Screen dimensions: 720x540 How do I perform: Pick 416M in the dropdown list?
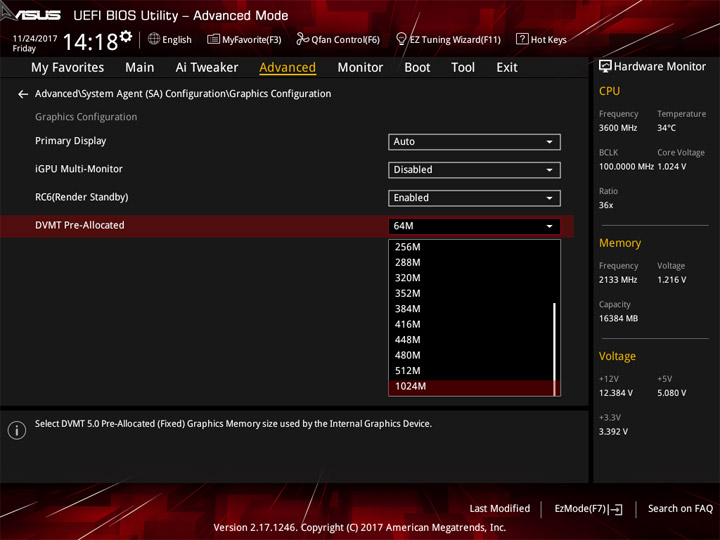pos(471,325)
